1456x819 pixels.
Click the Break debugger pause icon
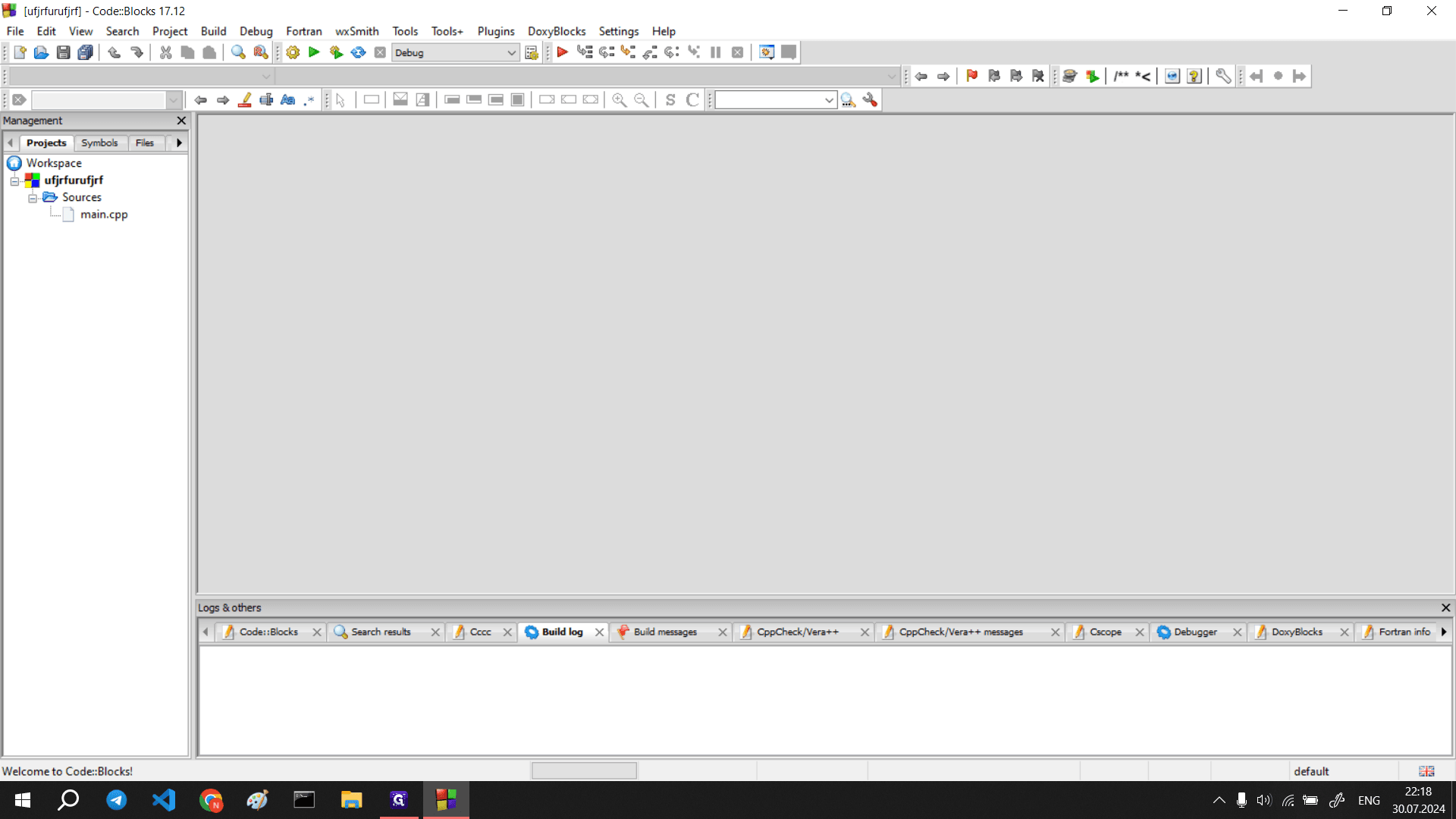[x=715, y=52]
